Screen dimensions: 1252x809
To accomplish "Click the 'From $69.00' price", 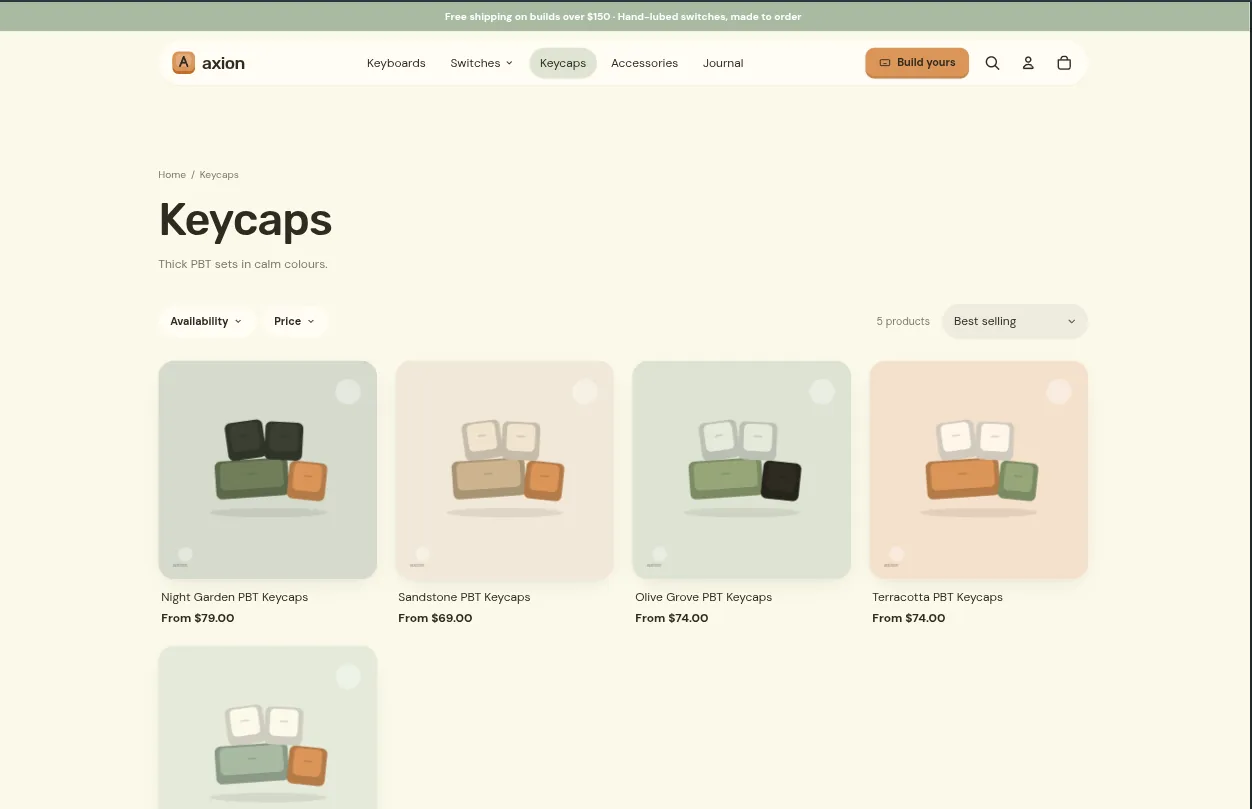I will coord(435,618).
